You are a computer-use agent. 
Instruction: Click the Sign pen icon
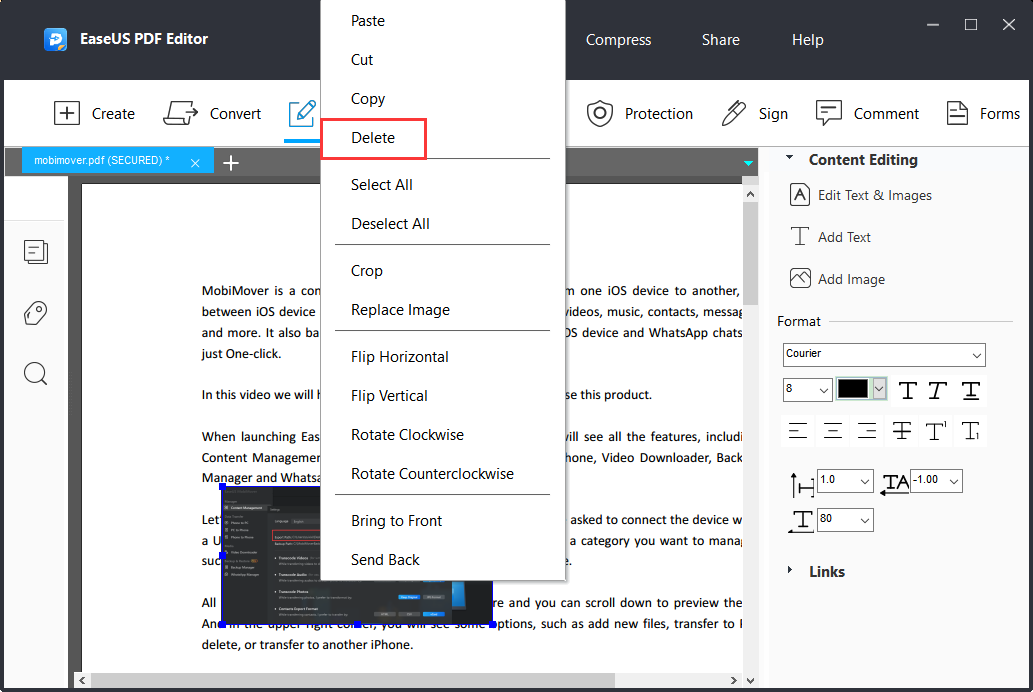733,113
